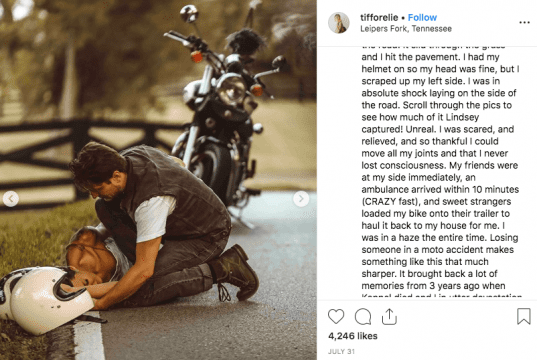Viewport: 537px width, 360px height.
Task: Click the post caption text
Action: click(440, 171)
